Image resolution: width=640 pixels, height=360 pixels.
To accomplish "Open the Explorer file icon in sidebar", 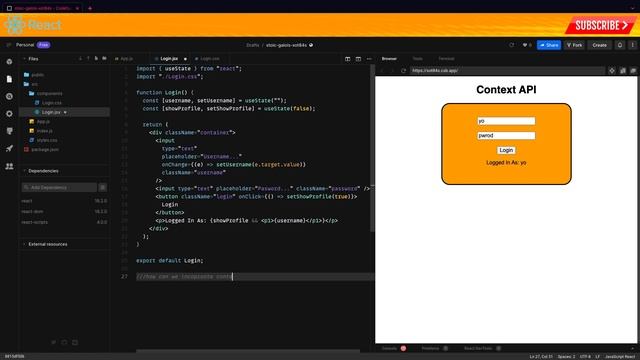I will pos(9,79).
